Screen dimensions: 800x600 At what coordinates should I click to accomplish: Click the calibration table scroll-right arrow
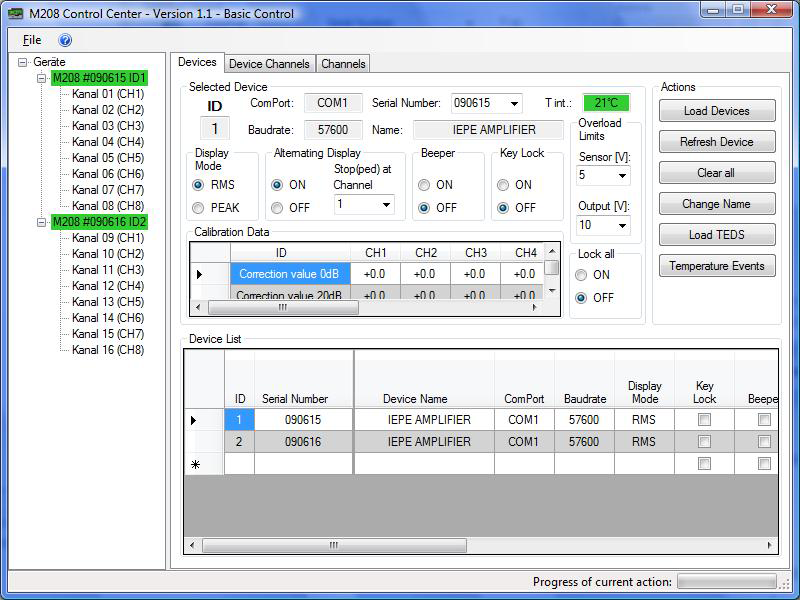(x=534, y=308)
